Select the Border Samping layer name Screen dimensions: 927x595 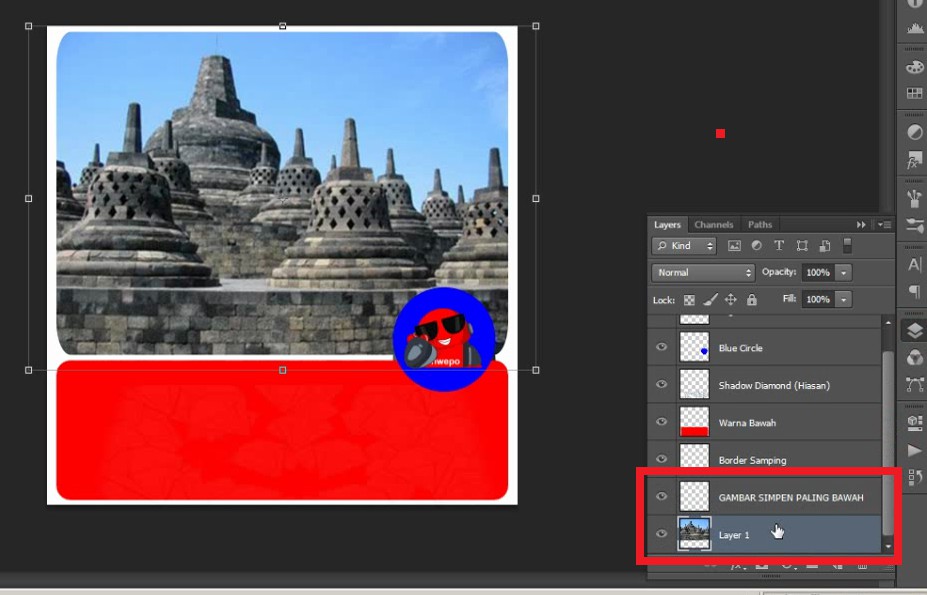tap(752, 460)
